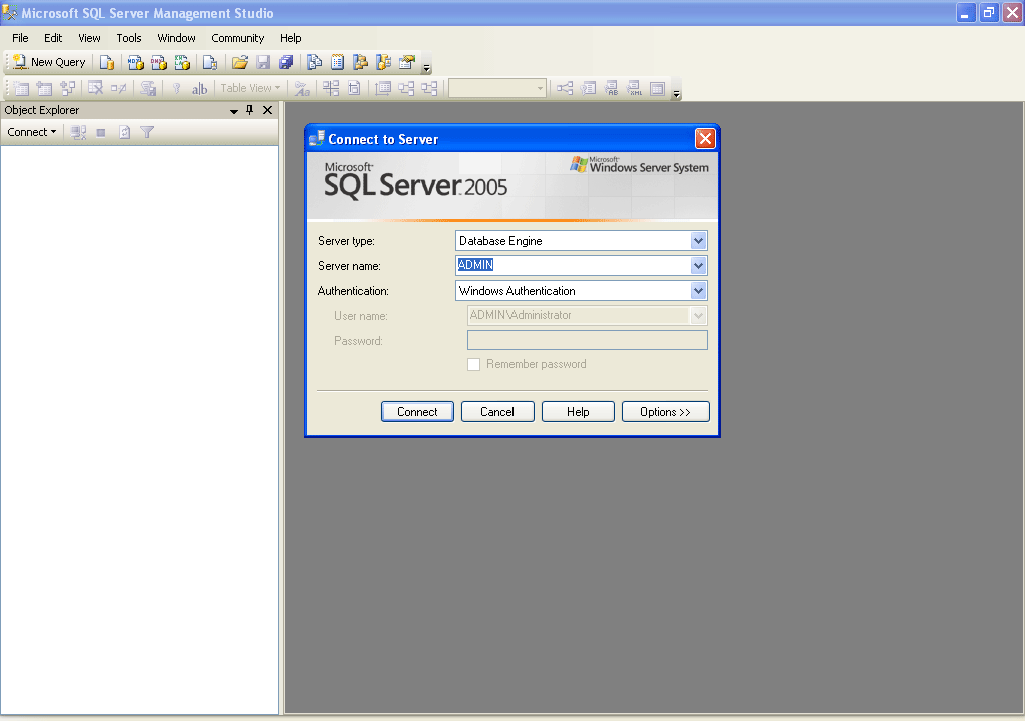
Task: Toggle Object Explorer from standard toolbar icon
Action: click(x=360, y=62)
